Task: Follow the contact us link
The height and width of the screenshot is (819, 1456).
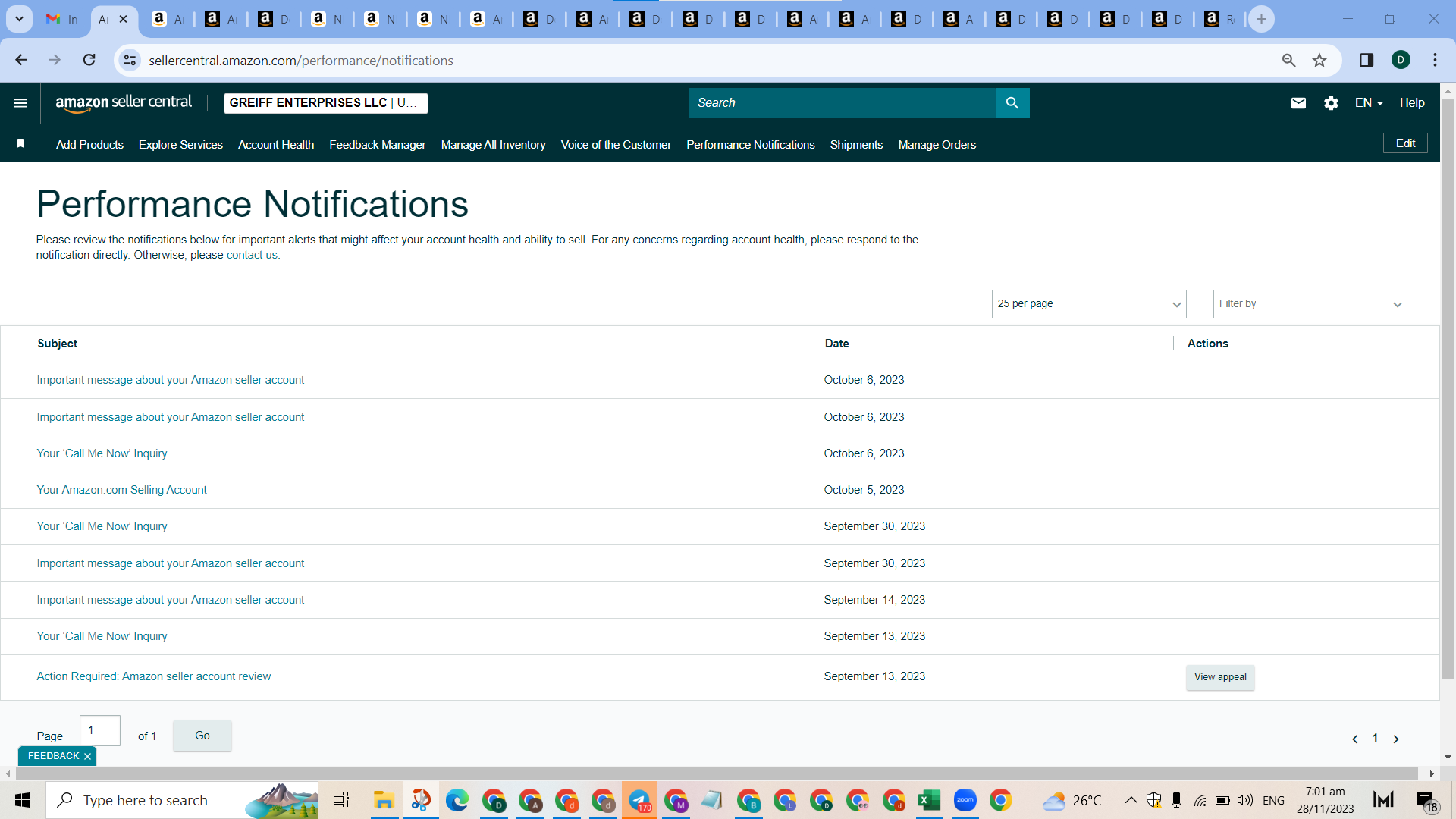Action: pos(252,256)
